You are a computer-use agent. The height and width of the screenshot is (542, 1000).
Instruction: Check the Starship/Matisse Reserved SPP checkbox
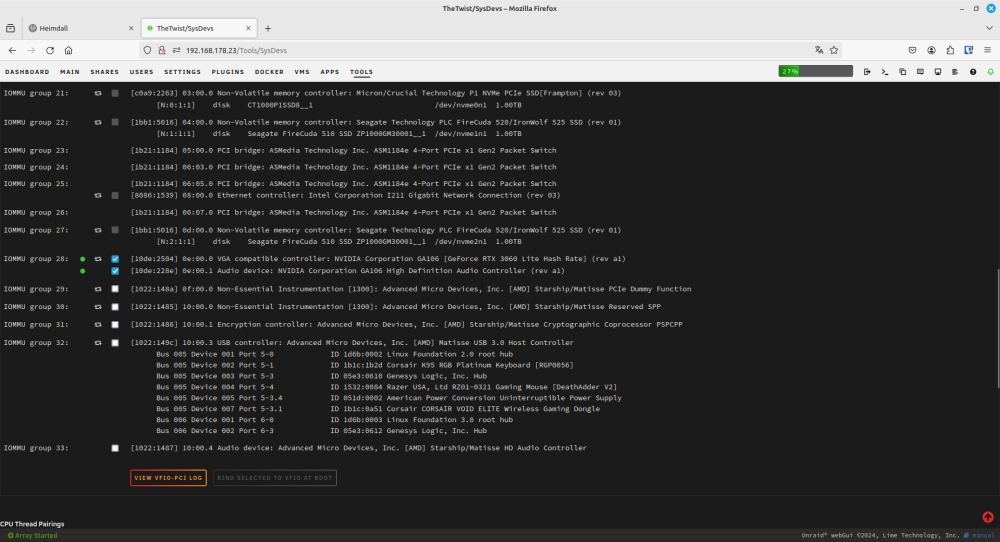115,307
